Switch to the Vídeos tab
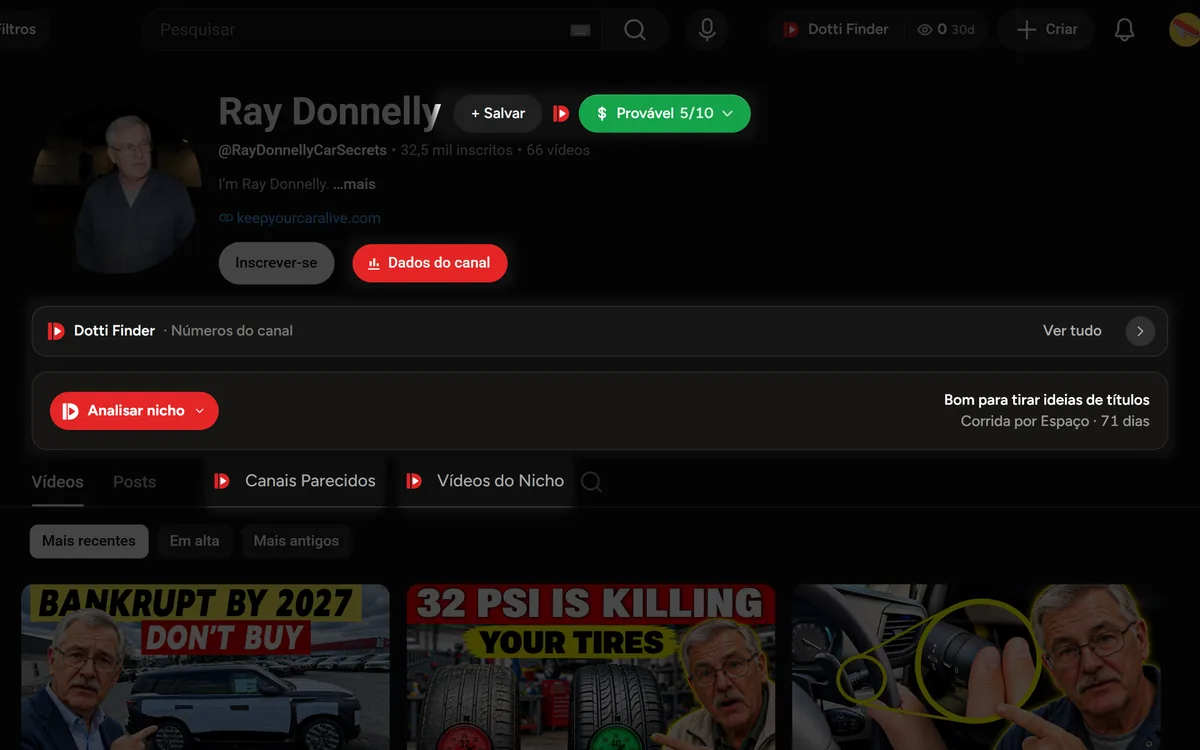 (x=57, y=482)
